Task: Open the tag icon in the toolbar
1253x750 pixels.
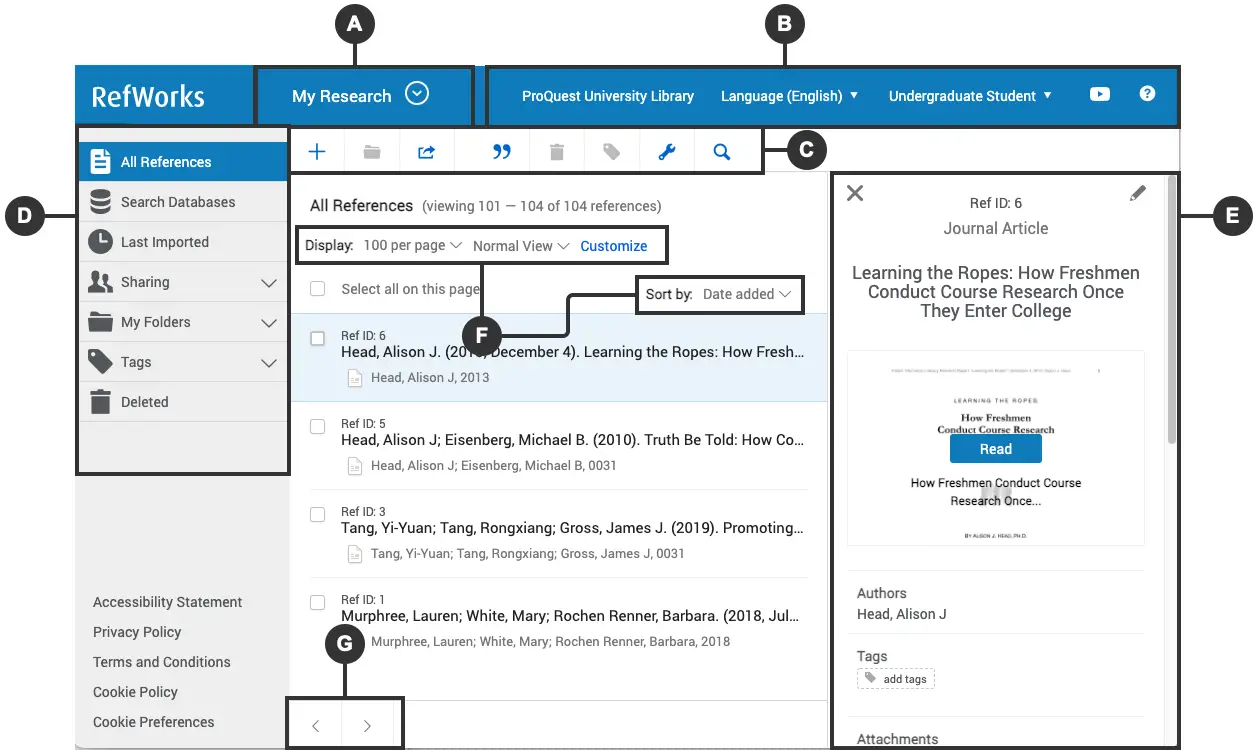Action: point(611,151)
